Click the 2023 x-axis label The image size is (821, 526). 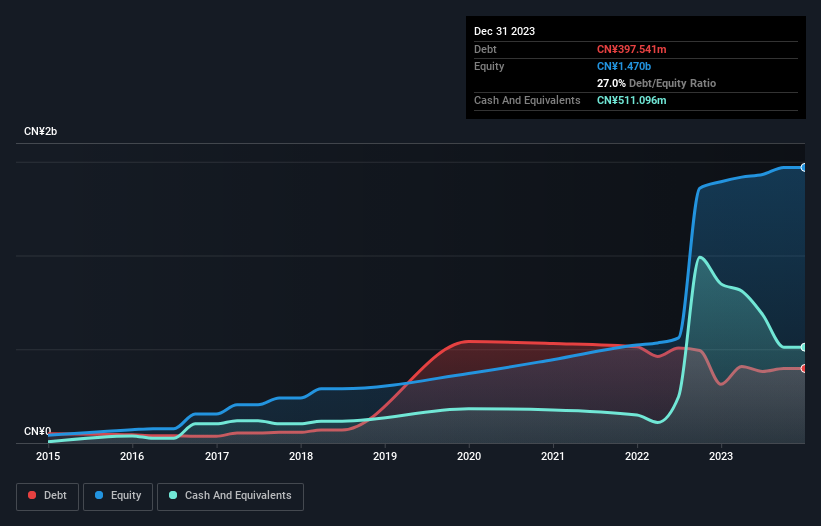(x=721, y=456)
